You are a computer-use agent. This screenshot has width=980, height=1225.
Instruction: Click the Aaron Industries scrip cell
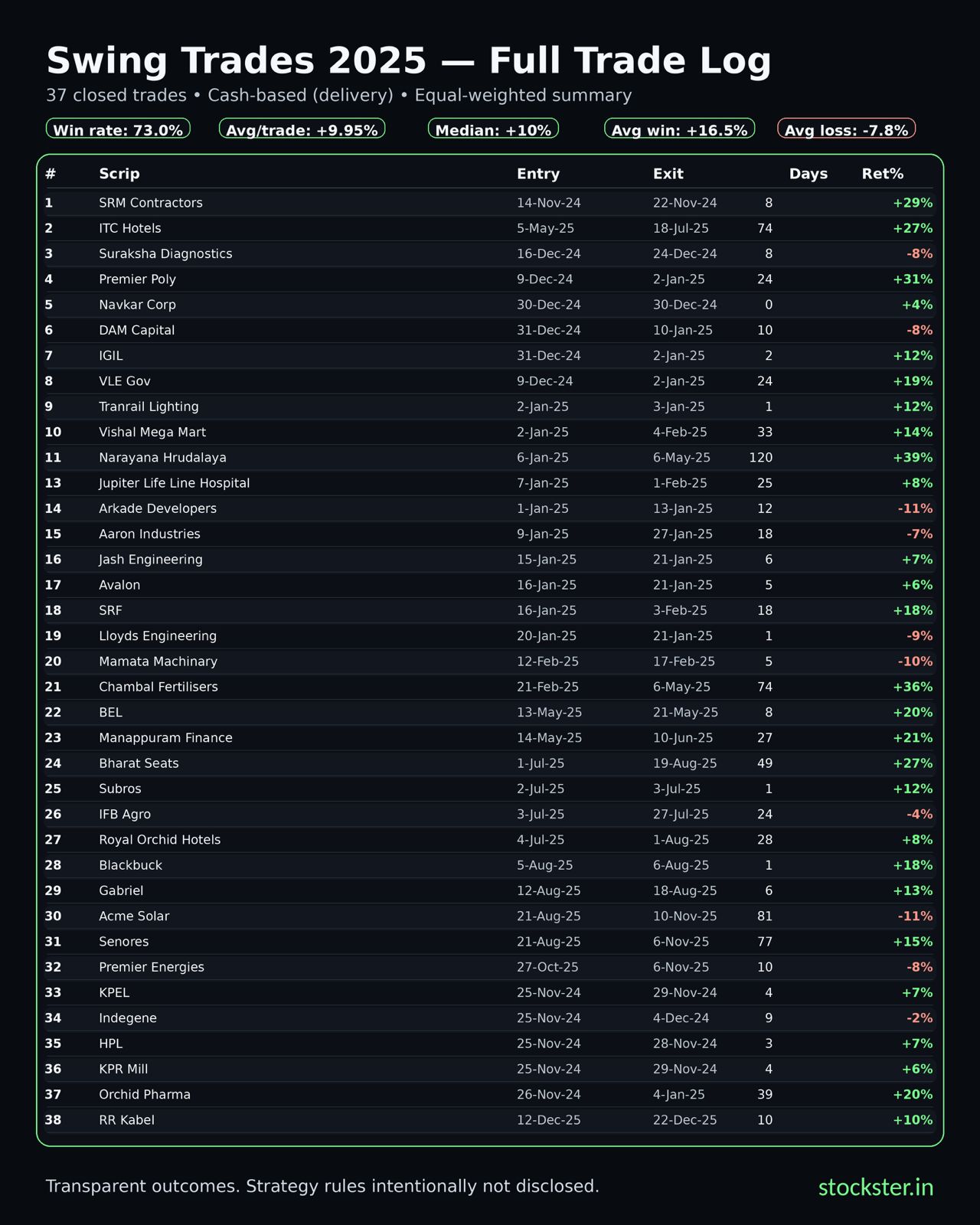(149, 534)
